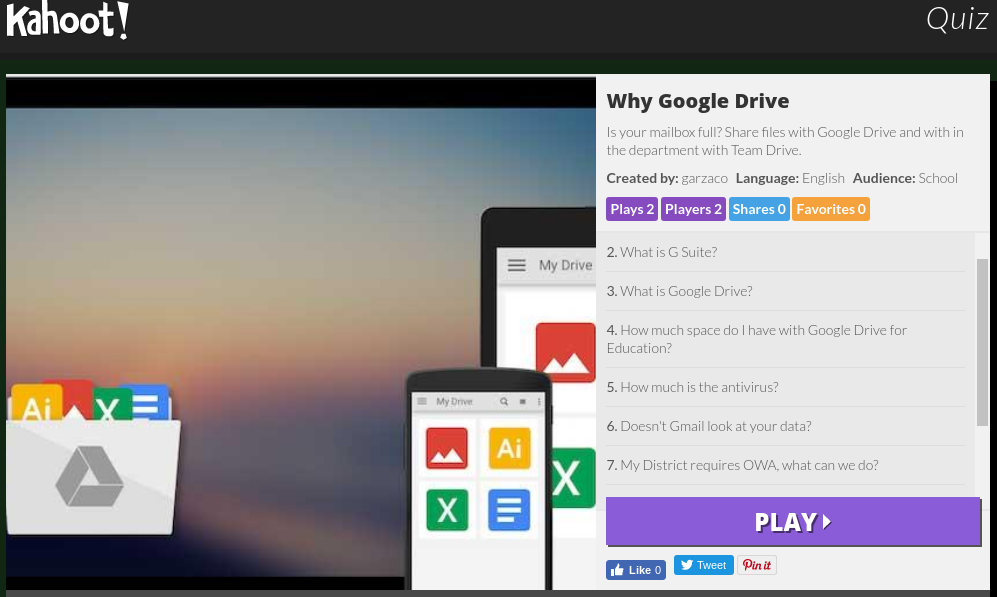Select question 6 about Gmail looking at data
This screenshot has width=997, height=597.
tap(785, 426)
